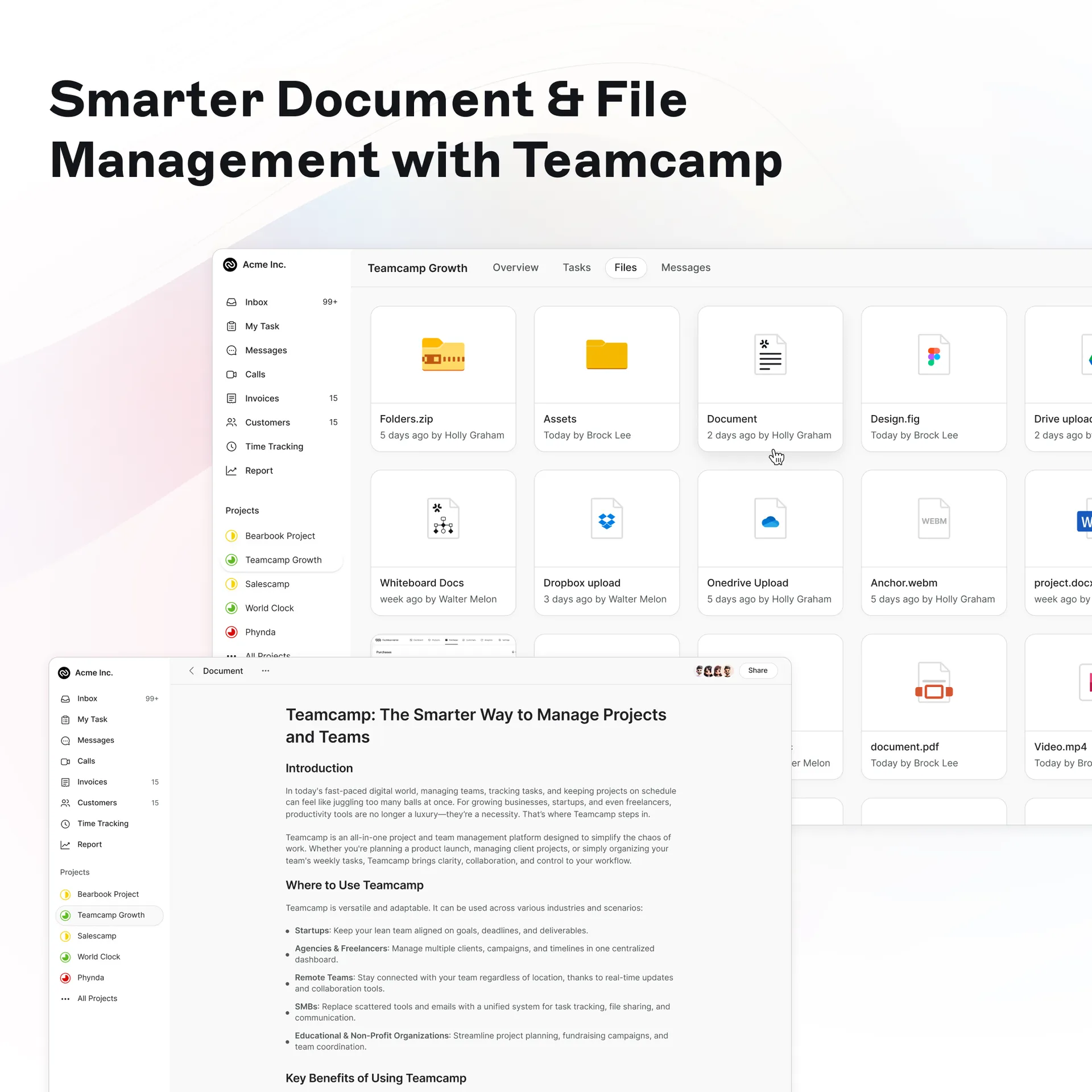The image size is (1092, 1092).
Task: Switch to the Messages tab
Action: click(685, 267)
